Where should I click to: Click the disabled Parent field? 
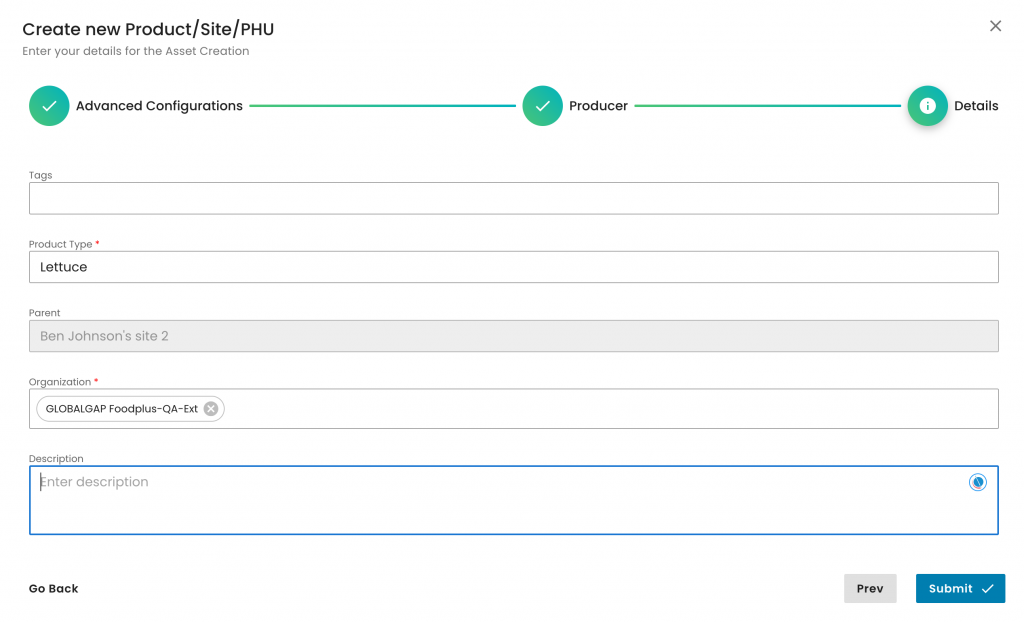pos(513,336)
